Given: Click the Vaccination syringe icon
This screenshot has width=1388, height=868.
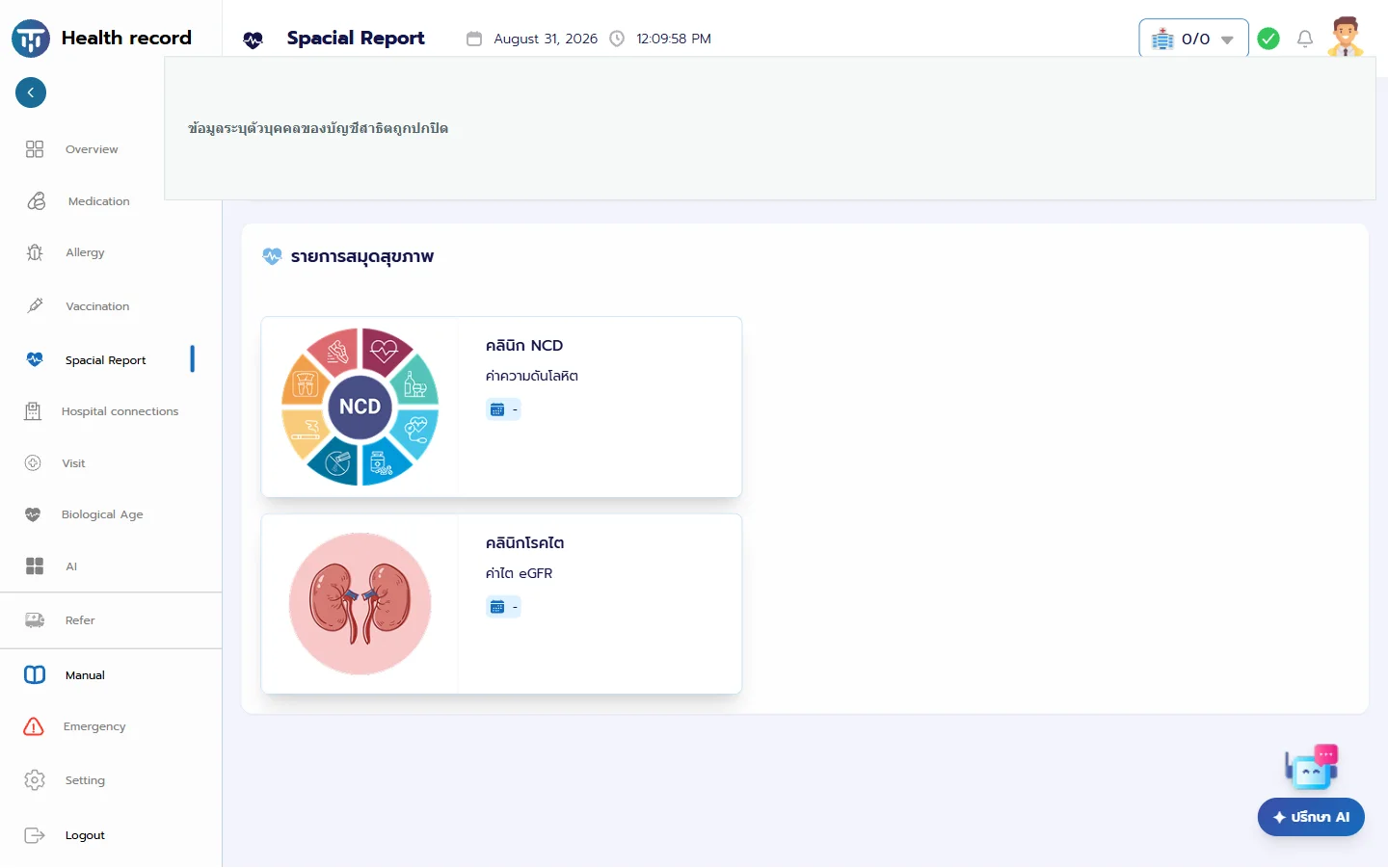Looking at the screenshot, I should point(35,306).
